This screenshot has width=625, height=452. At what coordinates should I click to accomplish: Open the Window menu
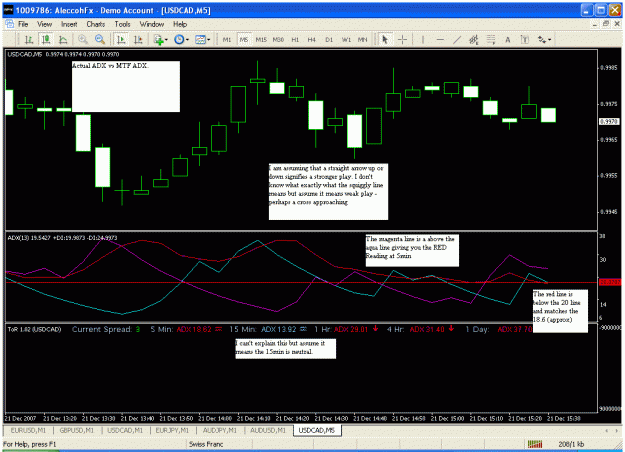[151, 24]
